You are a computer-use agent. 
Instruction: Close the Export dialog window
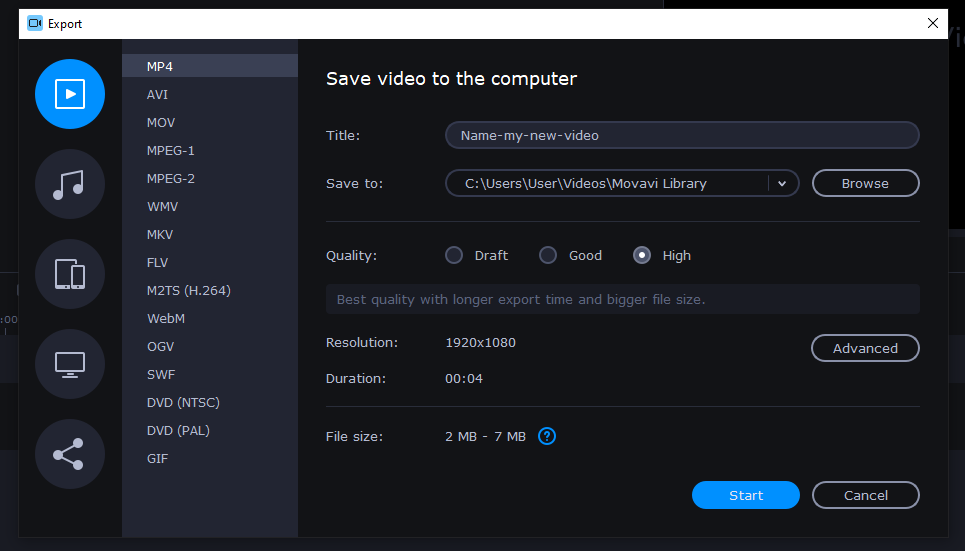[x=933, y=23]
